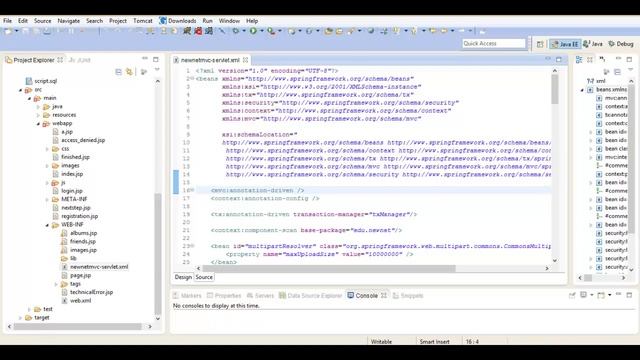This screenshot has width=640, height=360.
Task: Click the Downloads icon in menu bar
Action: (x=163, y=20)
